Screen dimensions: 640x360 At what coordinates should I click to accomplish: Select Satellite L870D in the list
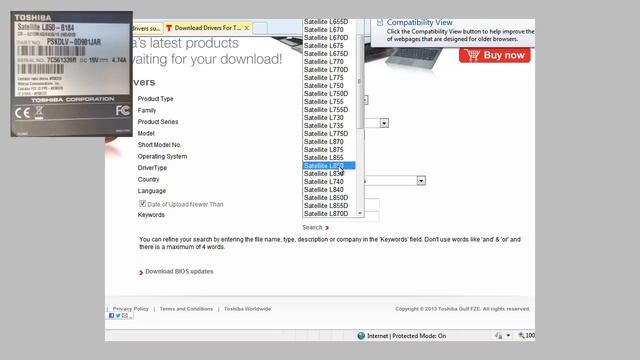coord(329,213)
